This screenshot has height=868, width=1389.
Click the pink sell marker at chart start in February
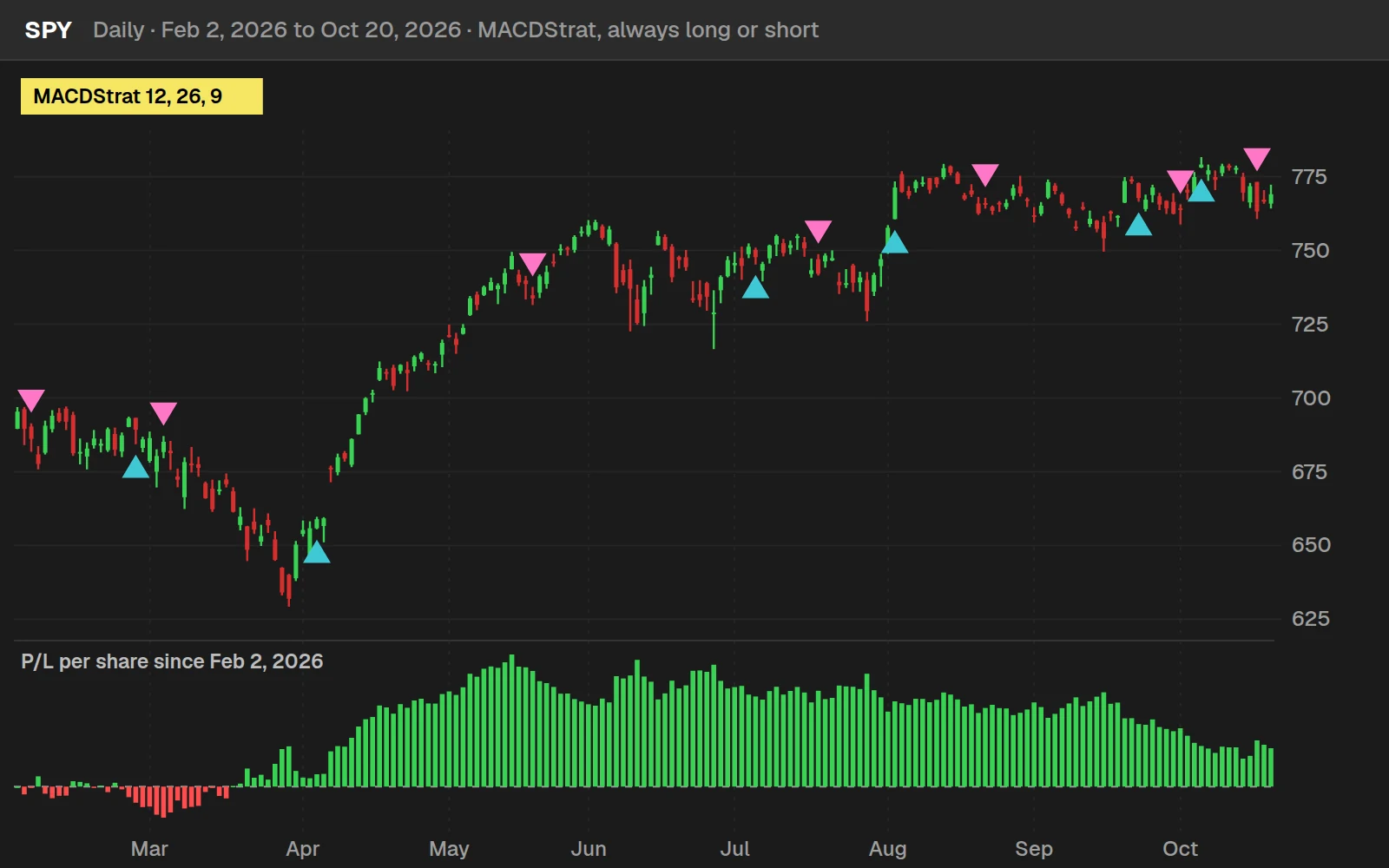[x=31, y=400]
